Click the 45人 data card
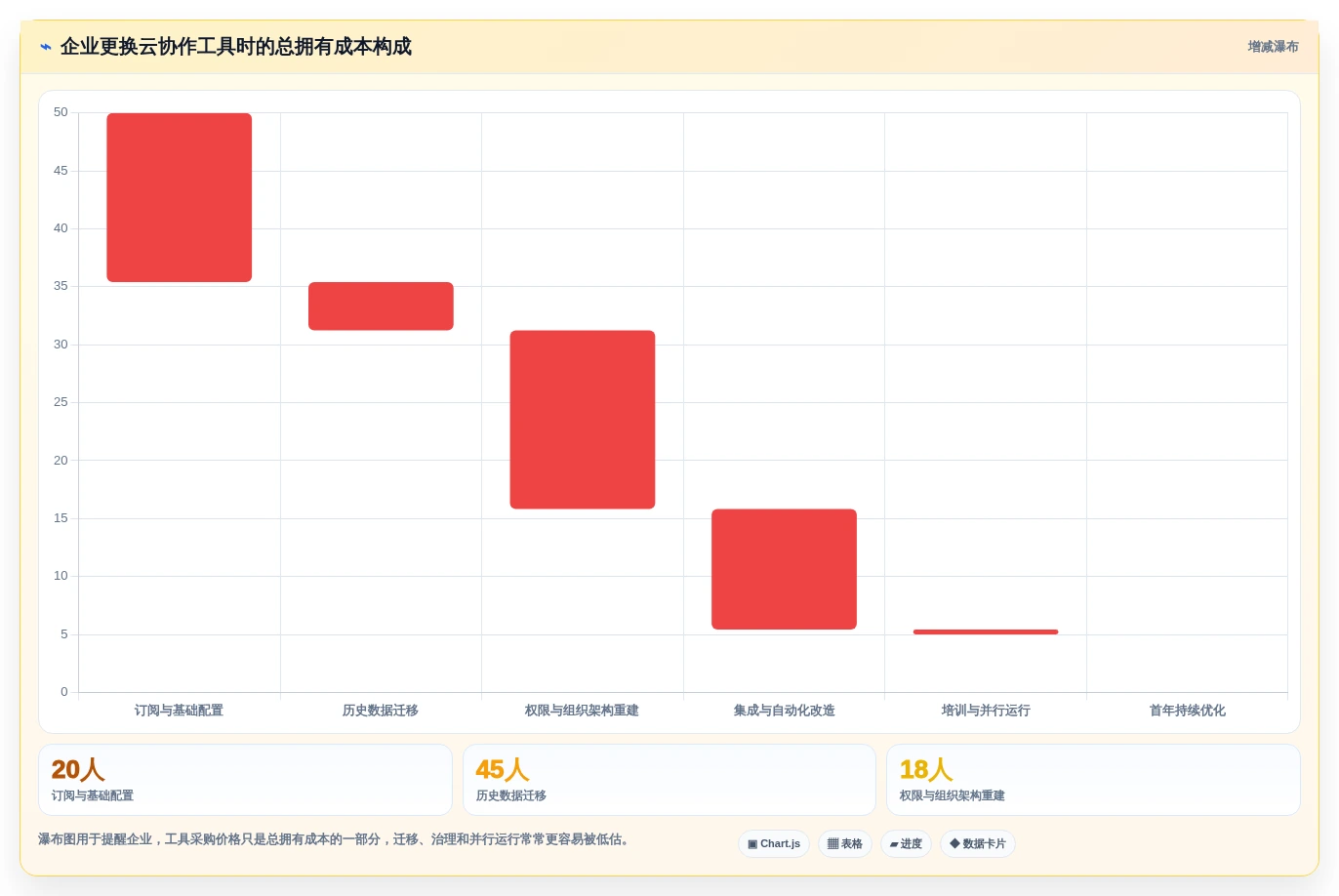This screenshot has height=896, width=1339. click(x=669, y=780)
